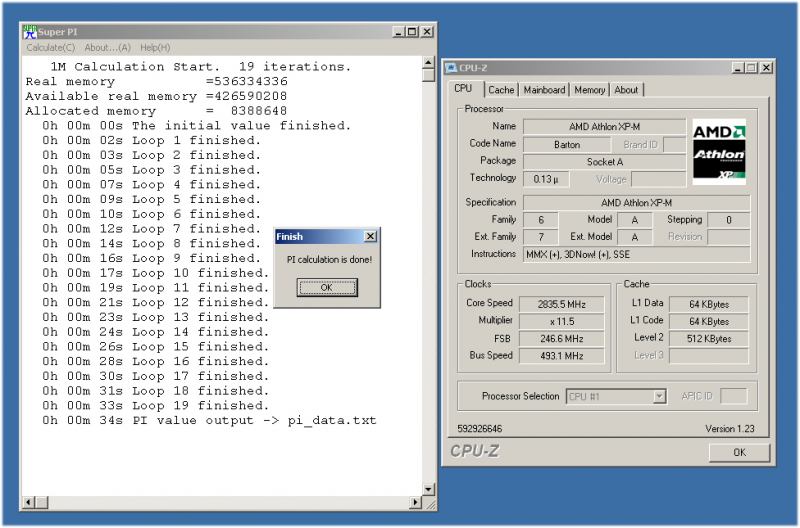This screenshot has height=528, width=800.
Task: Minimize the CPU-Z window
Action: (738, 68)
